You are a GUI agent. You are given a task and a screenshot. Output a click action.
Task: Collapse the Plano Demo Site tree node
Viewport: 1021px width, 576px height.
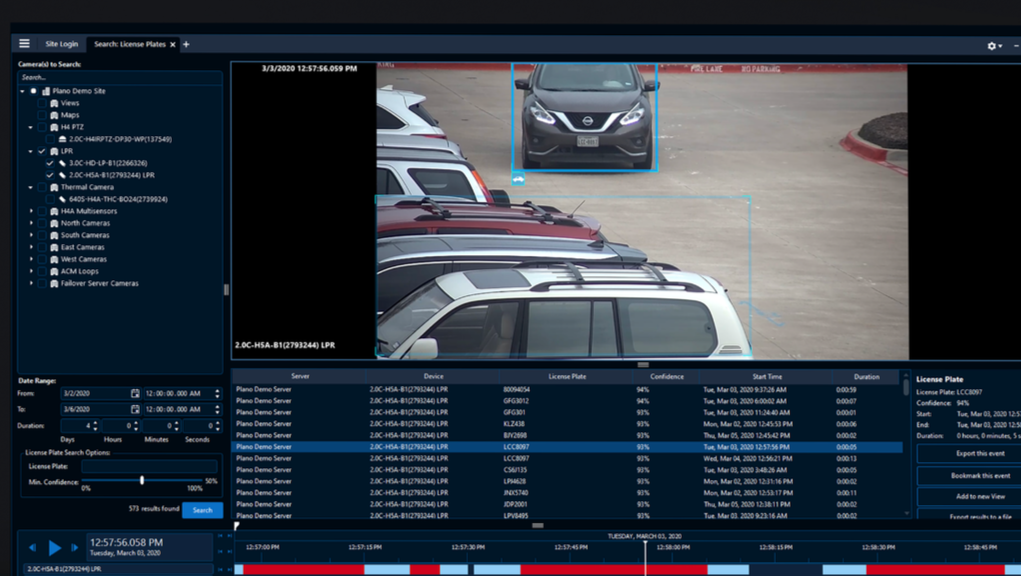click(23, 91)
